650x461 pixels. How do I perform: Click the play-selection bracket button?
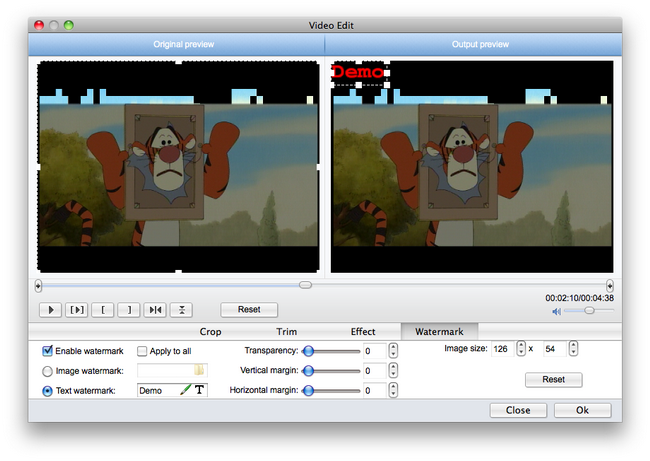(77, 310)
